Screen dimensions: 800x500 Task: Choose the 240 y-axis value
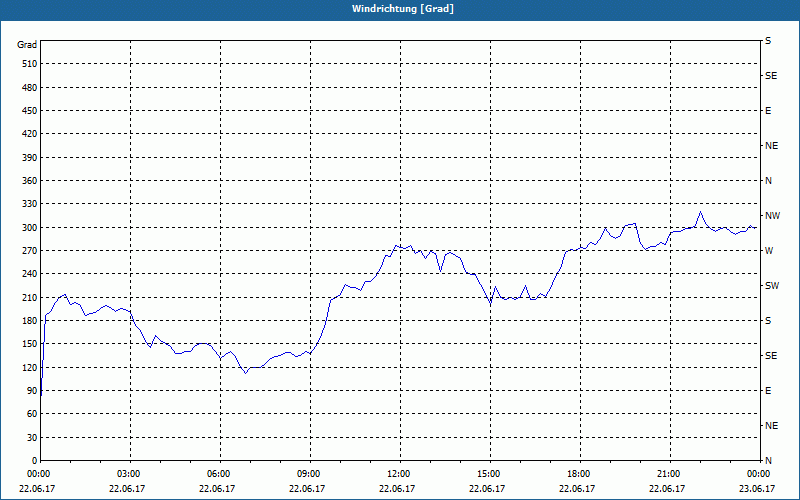pos(30,274)
